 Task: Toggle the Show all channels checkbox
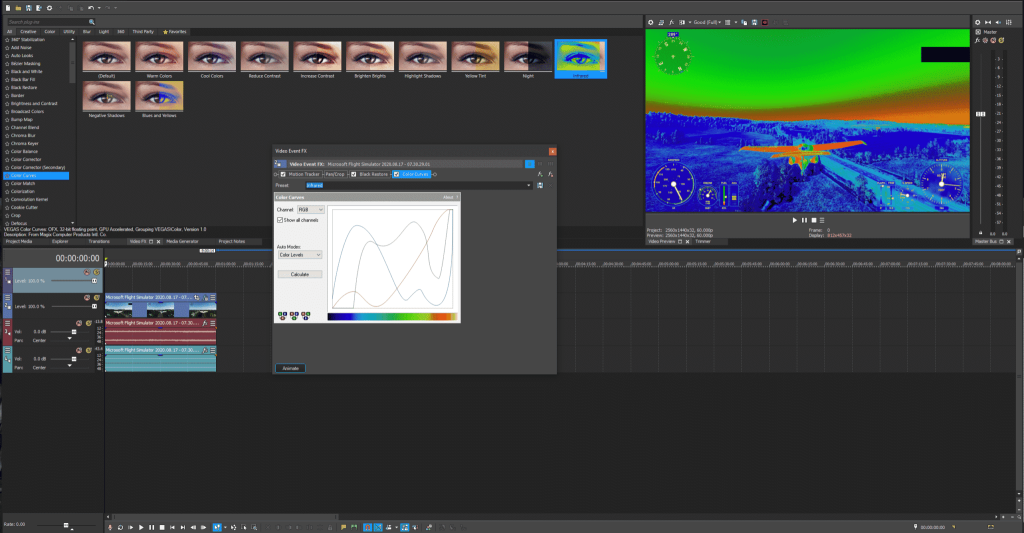tap(280, 219)
